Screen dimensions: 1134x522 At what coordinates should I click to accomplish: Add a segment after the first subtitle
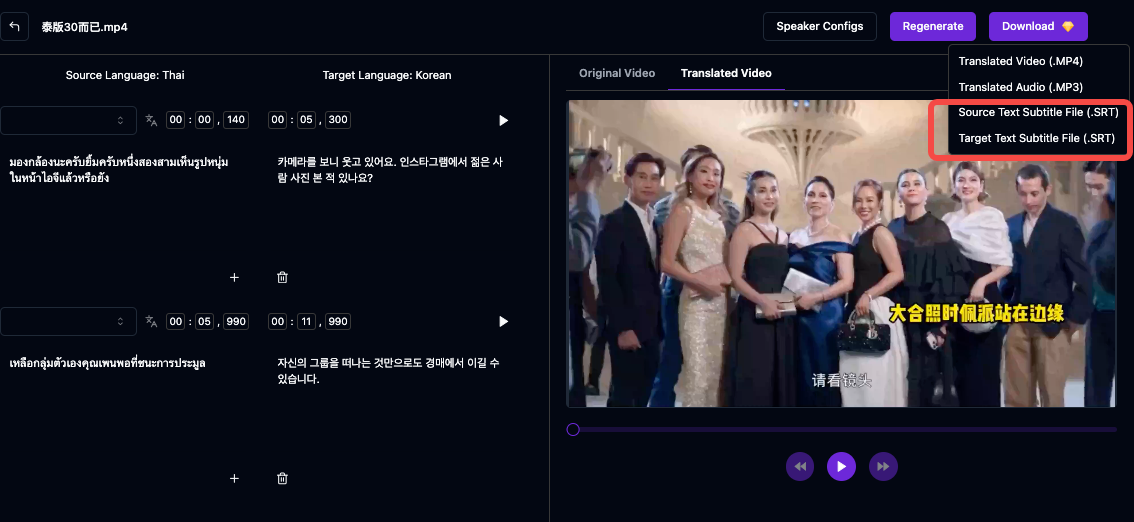[234, 277]
